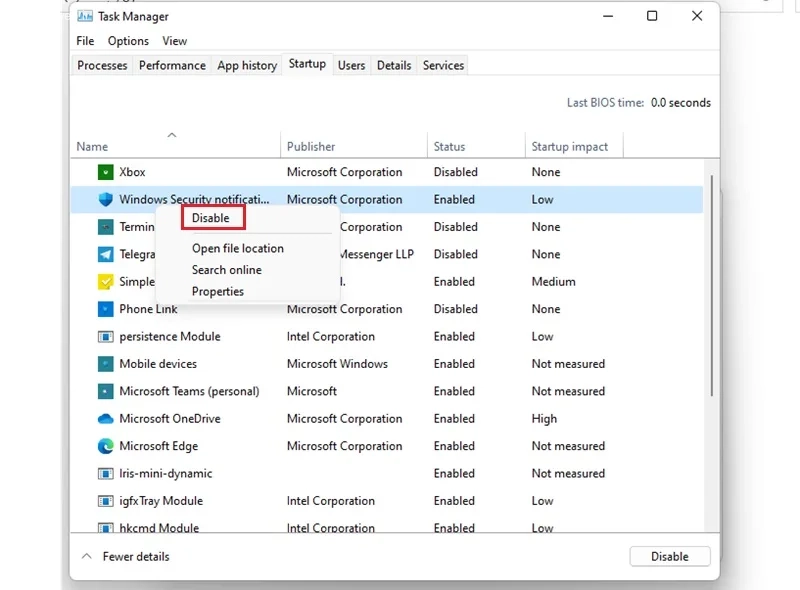Click the vertical scrollbar of startup list
Viewport: 800px width, 590px height.
click(711, 286)
